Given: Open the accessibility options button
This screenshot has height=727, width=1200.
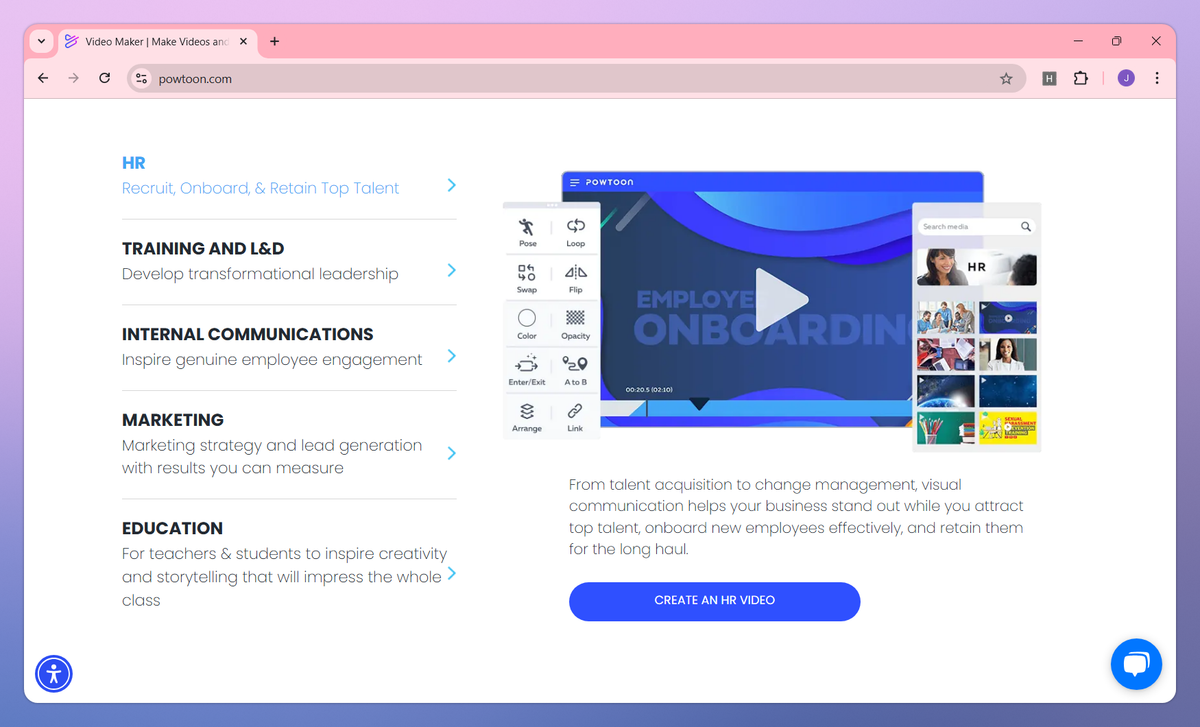Looking at the screenshot, I should pos(54,674).
